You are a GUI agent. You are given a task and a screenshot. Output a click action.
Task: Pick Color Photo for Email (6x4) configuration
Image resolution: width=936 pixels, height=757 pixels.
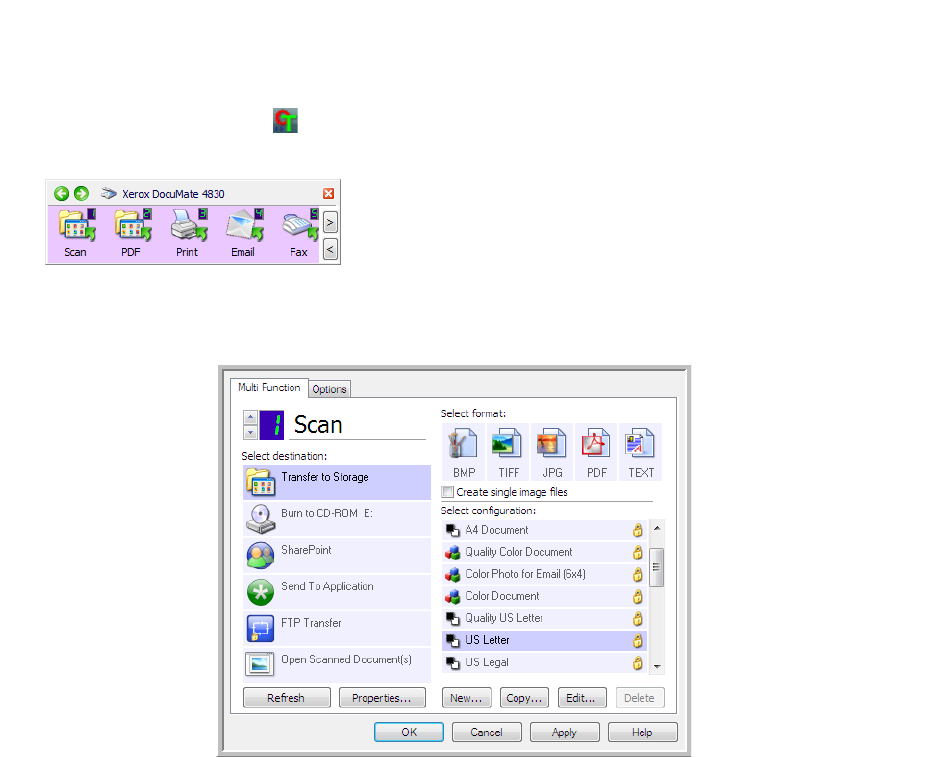pos(544,574)
